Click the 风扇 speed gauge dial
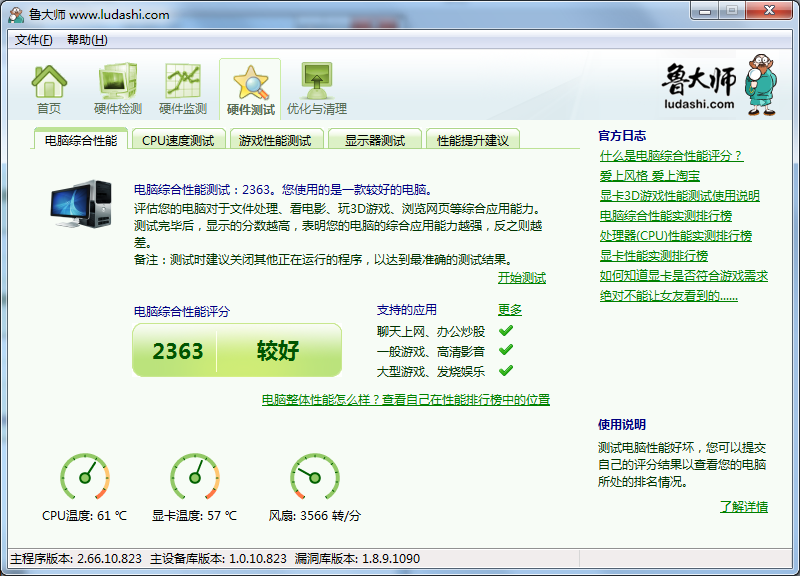 315,478
